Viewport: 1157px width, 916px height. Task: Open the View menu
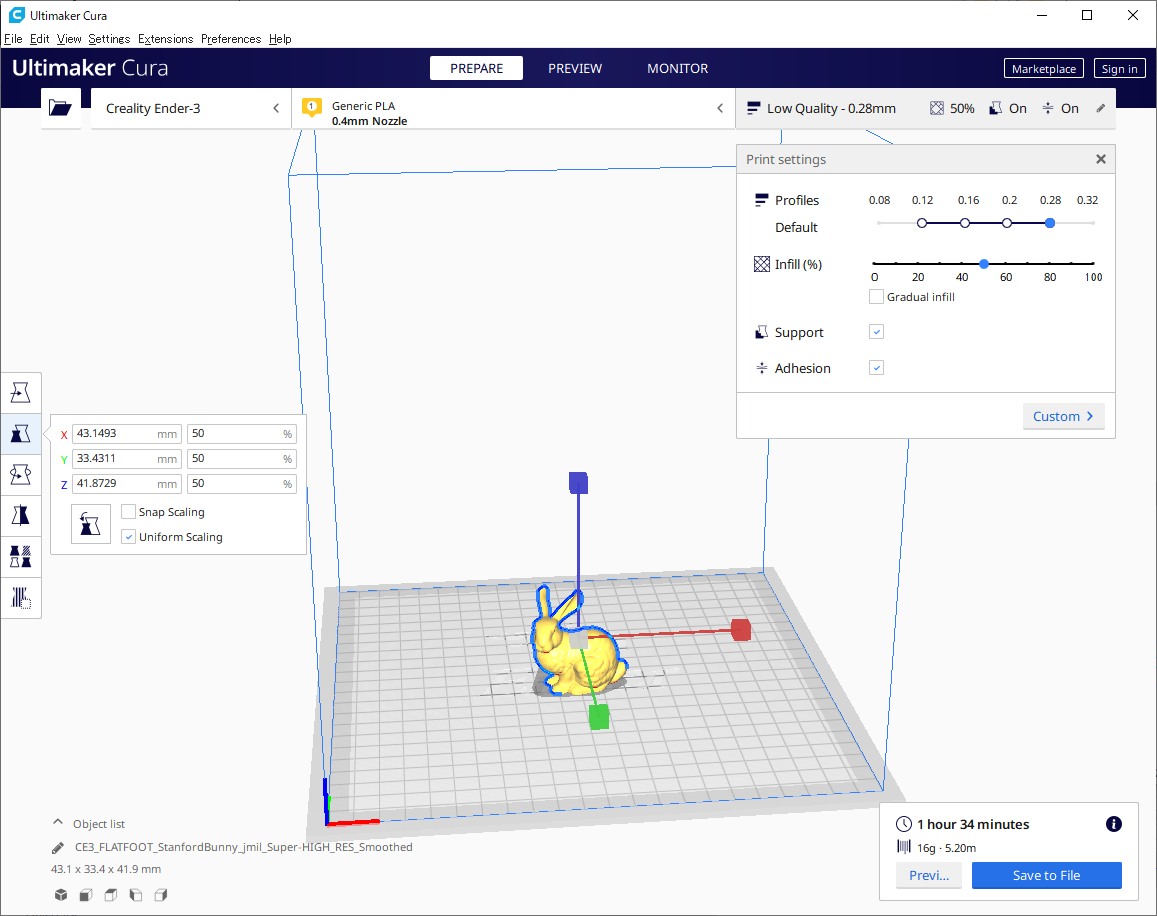69,39
